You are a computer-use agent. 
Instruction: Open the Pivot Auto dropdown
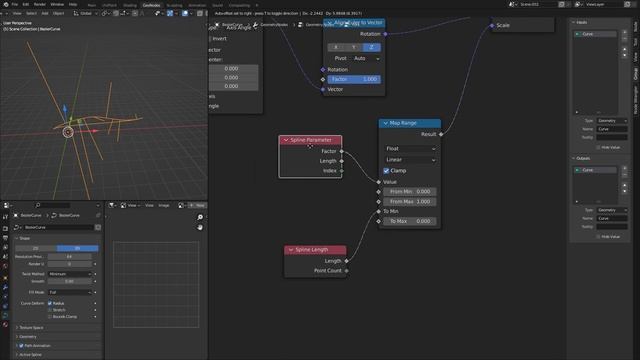pos(367,58)
